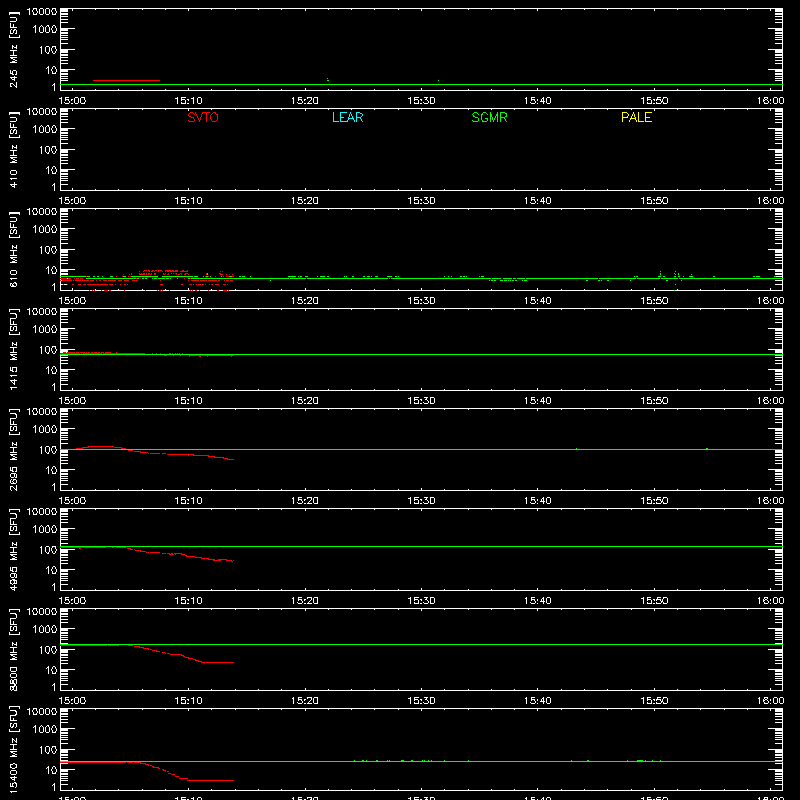
Task: Select the 1415 MHz [SFU] axis title
Action: tap(13, 349)
